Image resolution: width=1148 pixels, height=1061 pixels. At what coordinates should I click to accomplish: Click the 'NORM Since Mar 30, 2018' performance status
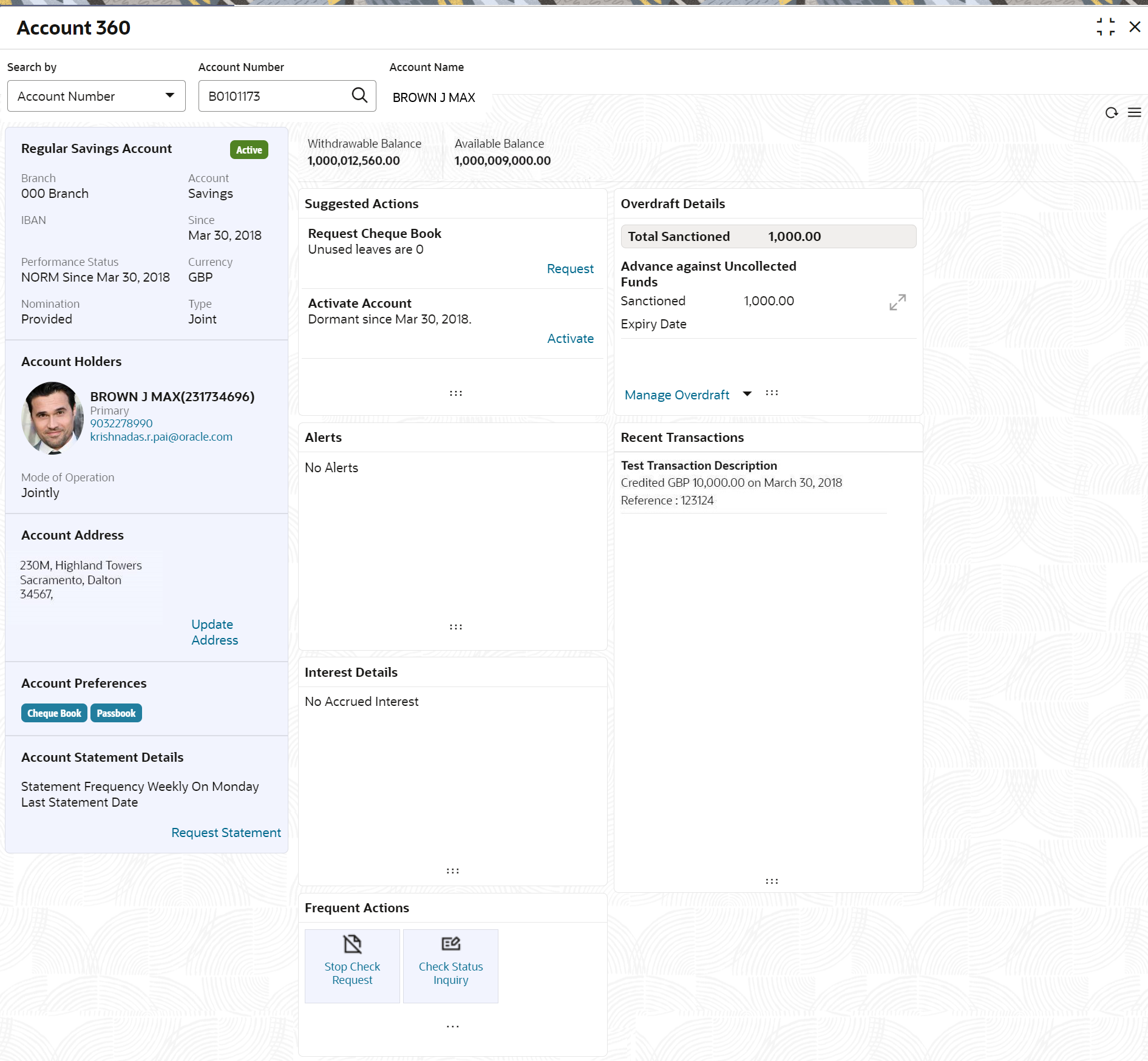pyautogui.click(x=95, y=277)
